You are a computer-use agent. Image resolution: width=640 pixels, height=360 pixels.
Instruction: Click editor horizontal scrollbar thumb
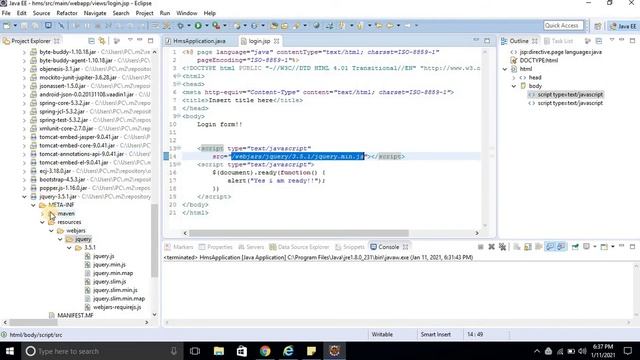[299, 233]
